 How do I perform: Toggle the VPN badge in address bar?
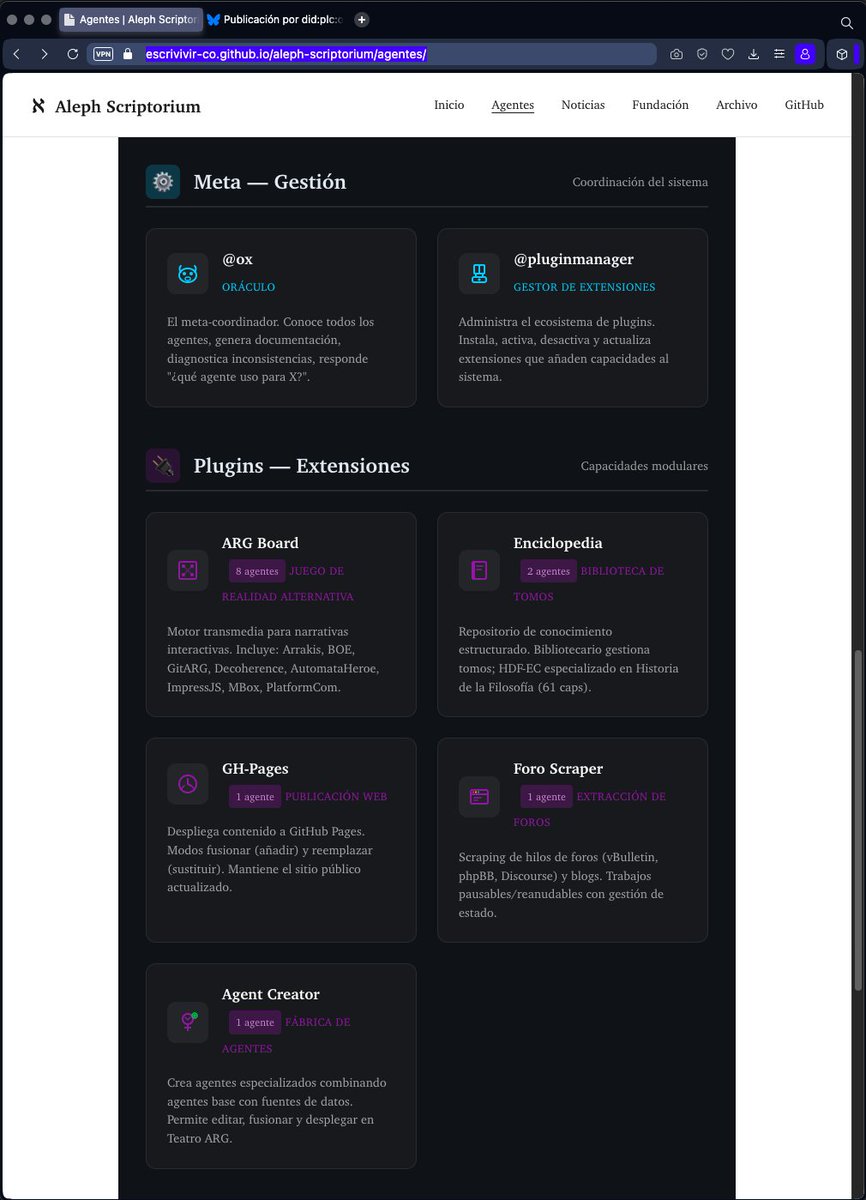(103, 54)
